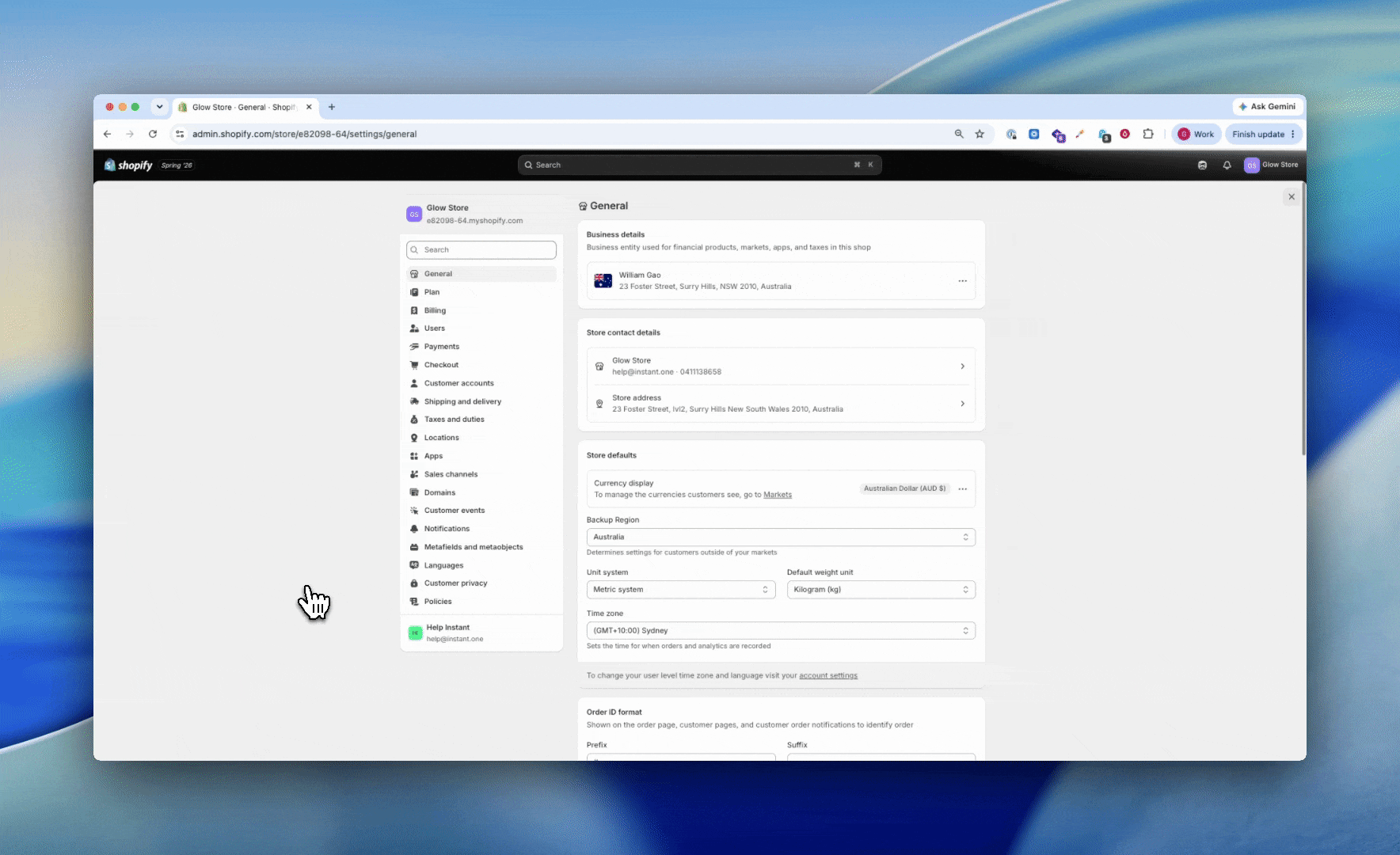Open the tab search dropdown arrow
This screenshot has width=1400, height=855.
tap(159, 107)
